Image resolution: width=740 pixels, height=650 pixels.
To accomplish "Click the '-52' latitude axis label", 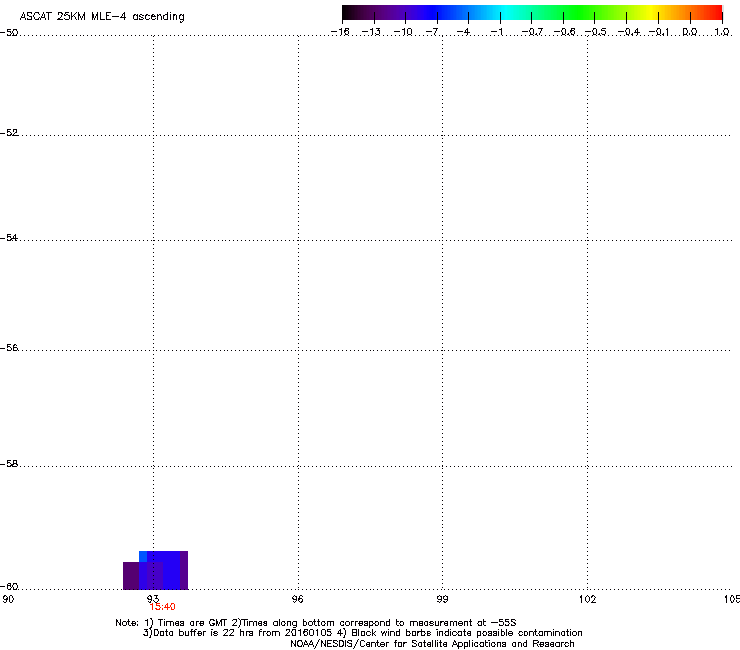I will pyautogui.click(x=8, y=133).
